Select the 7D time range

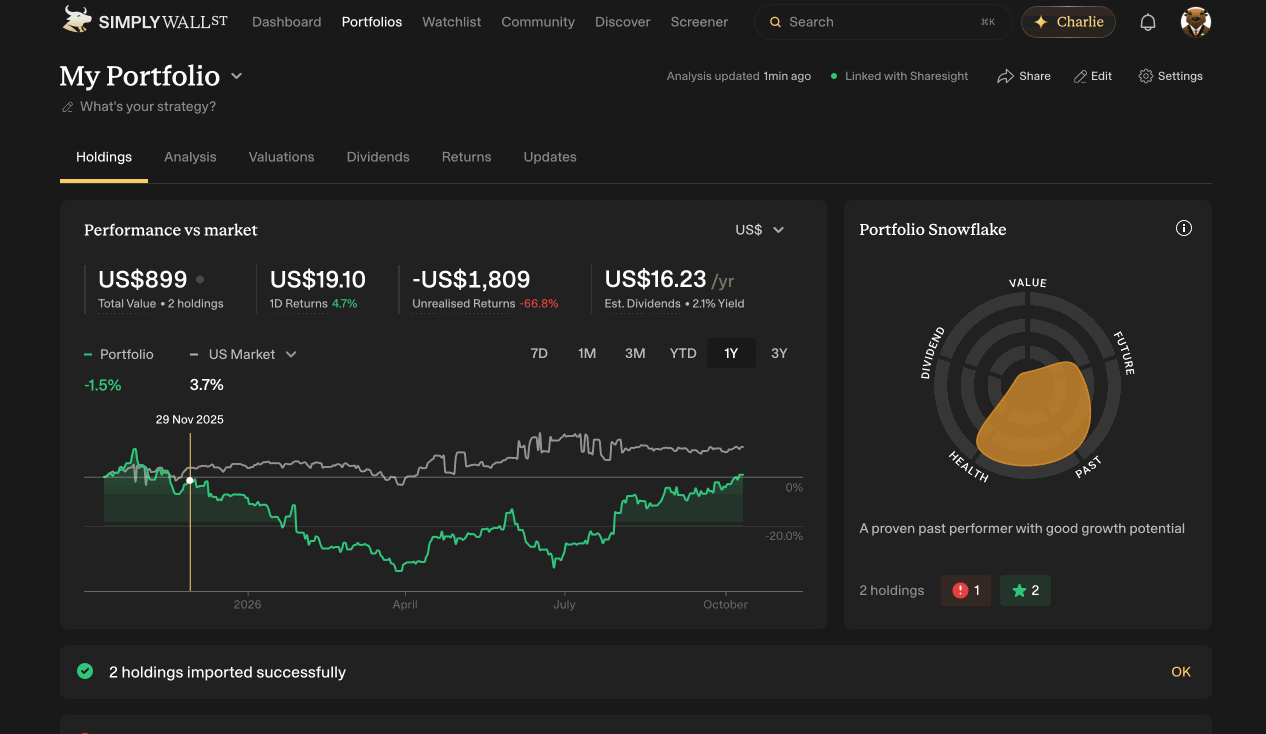pos(539,353)
